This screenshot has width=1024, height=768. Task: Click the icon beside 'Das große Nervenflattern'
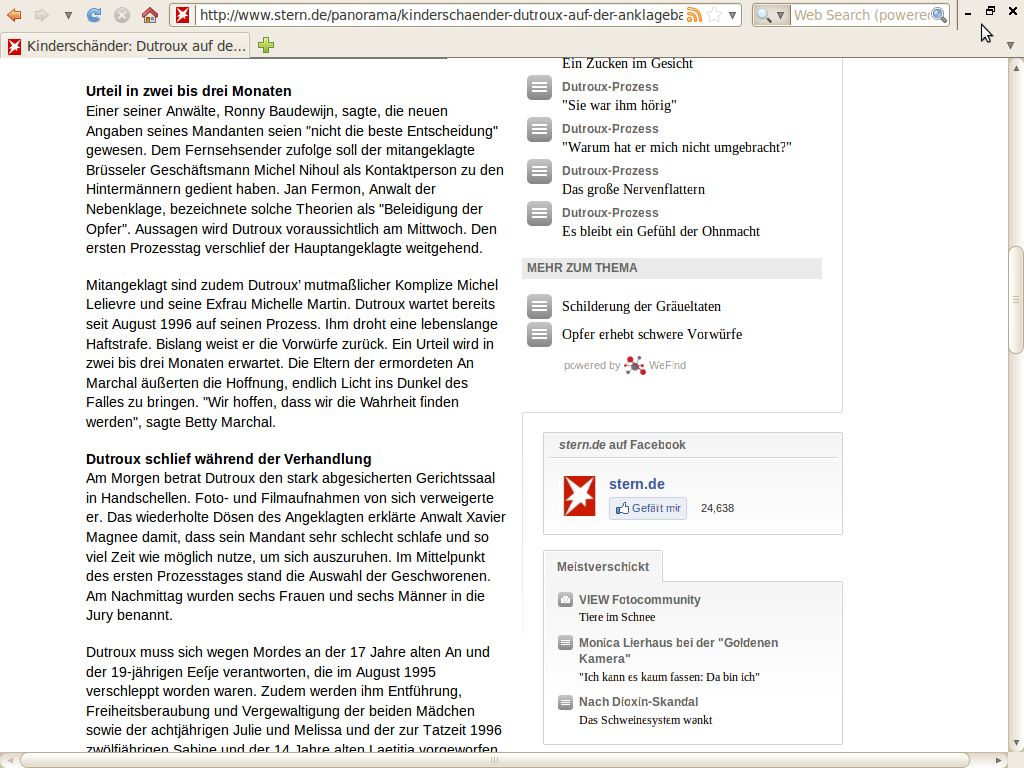pos(539,171)
